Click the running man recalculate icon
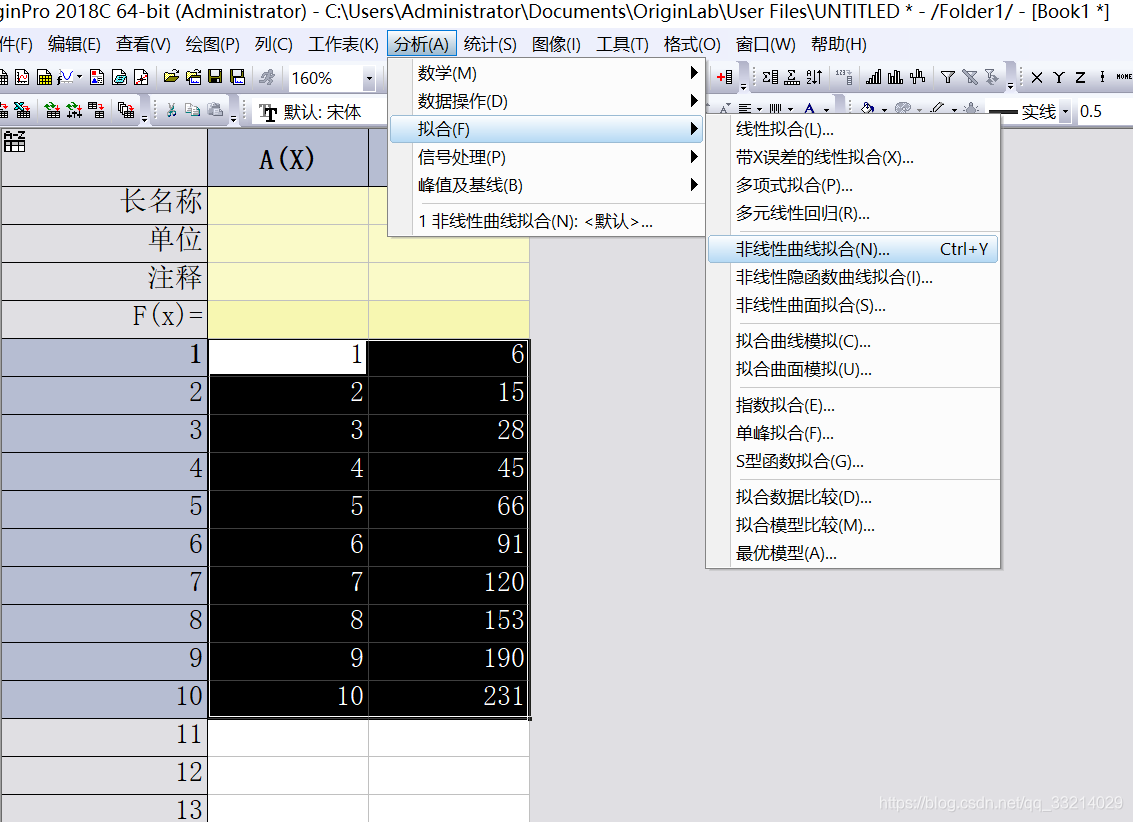Viewport: 1133px width, 822px height. (x=267, y=77)
